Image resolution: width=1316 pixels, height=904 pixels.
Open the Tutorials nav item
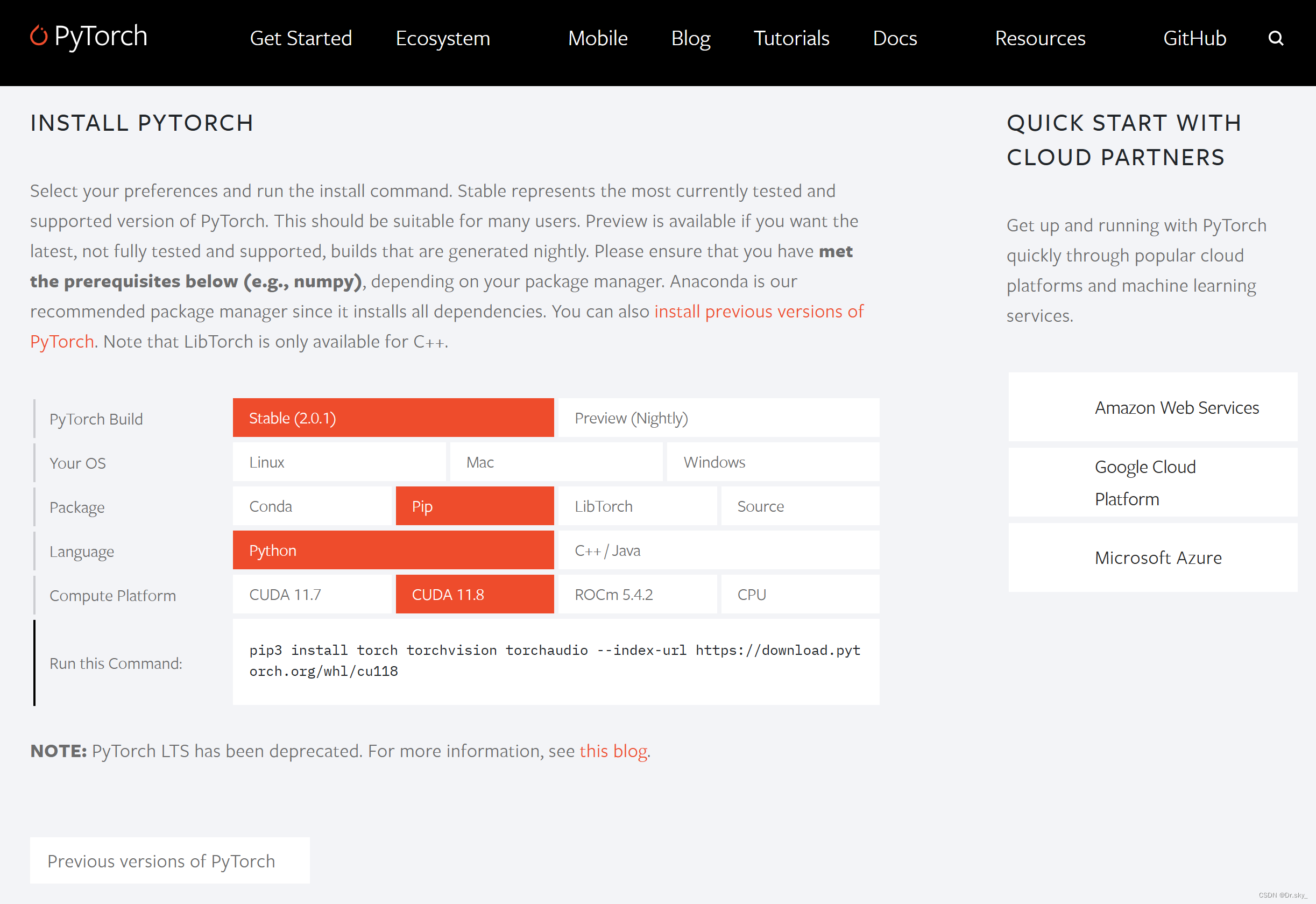click(791, 39)
